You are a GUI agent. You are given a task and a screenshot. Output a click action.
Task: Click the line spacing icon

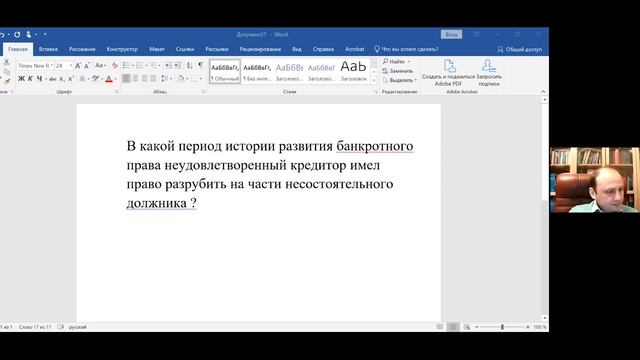pos(164,78)
